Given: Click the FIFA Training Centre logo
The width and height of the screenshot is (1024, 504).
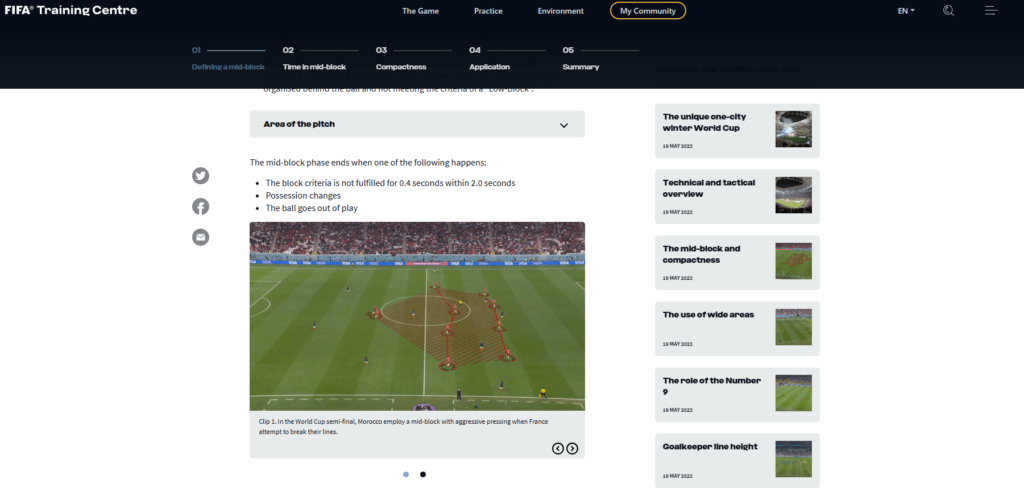Looking at the screenshot, I should pyautogui.click(x=71, y=10).
